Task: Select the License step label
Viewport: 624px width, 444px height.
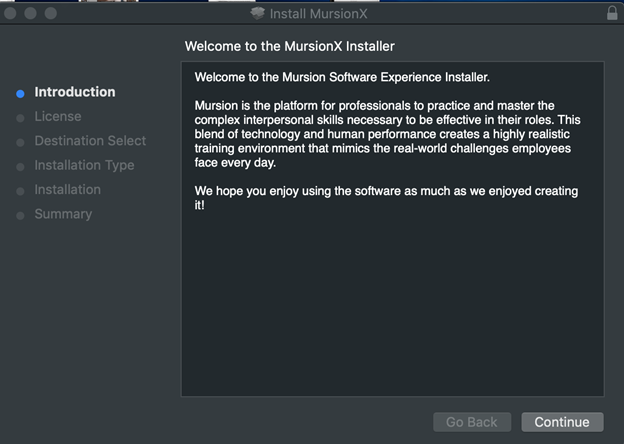Action: point(58,116)
